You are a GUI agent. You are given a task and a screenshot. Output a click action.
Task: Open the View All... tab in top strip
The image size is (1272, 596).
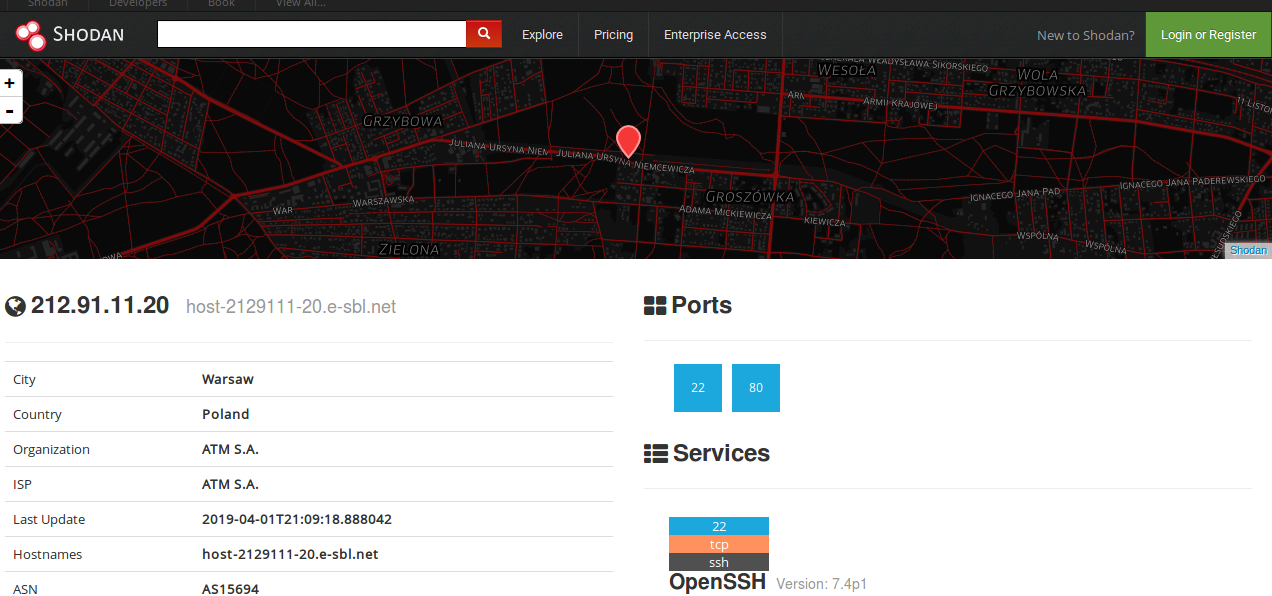[x=301, y=4]
